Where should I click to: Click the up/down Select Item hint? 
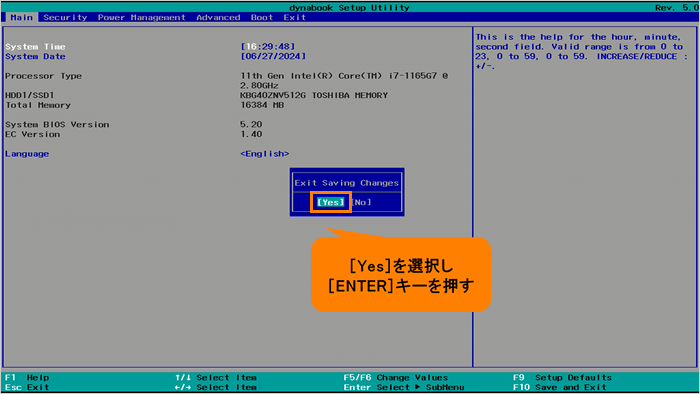(216, 377)
